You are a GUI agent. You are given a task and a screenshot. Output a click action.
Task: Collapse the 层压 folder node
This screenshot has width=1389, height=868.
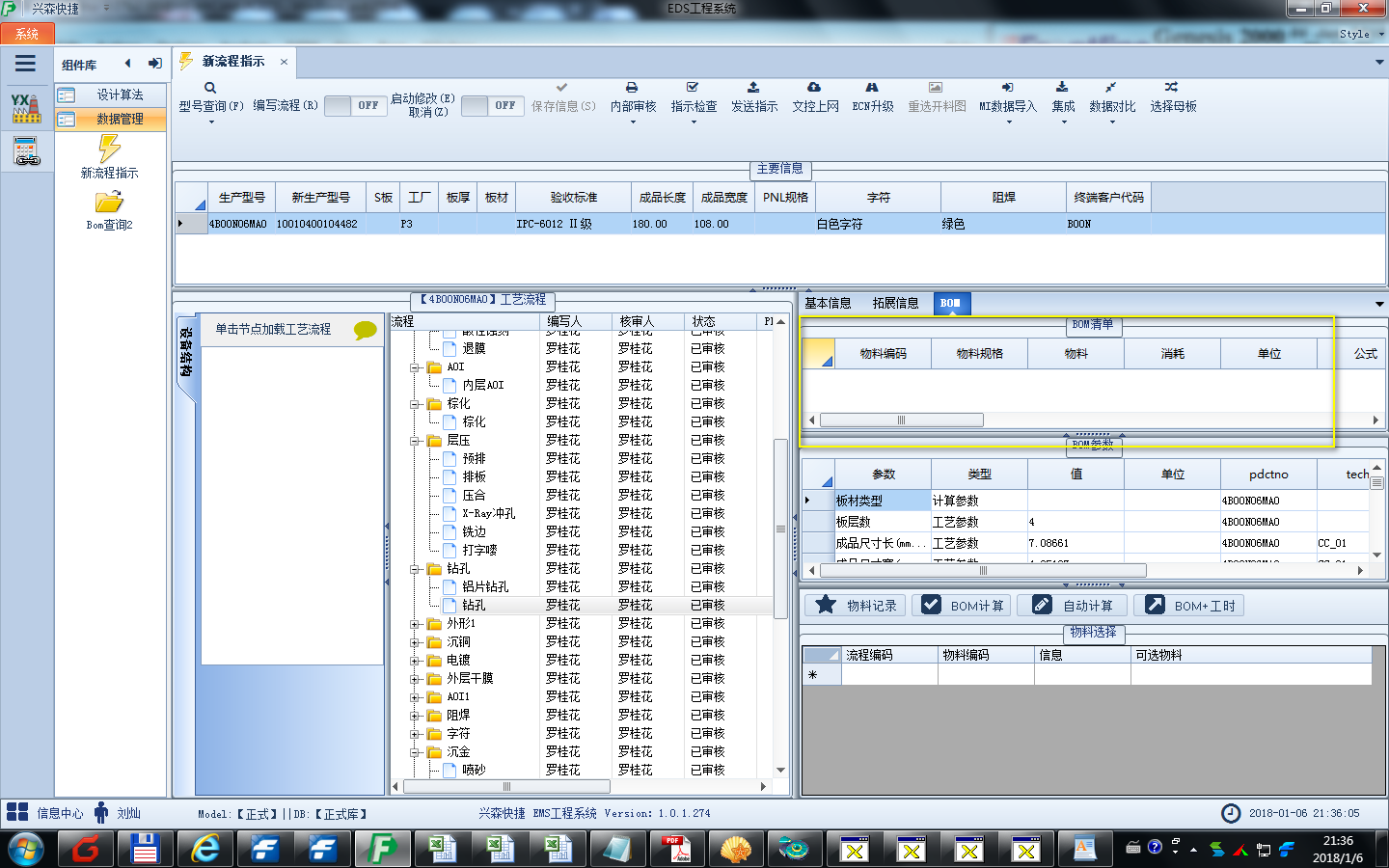(415, 441)
